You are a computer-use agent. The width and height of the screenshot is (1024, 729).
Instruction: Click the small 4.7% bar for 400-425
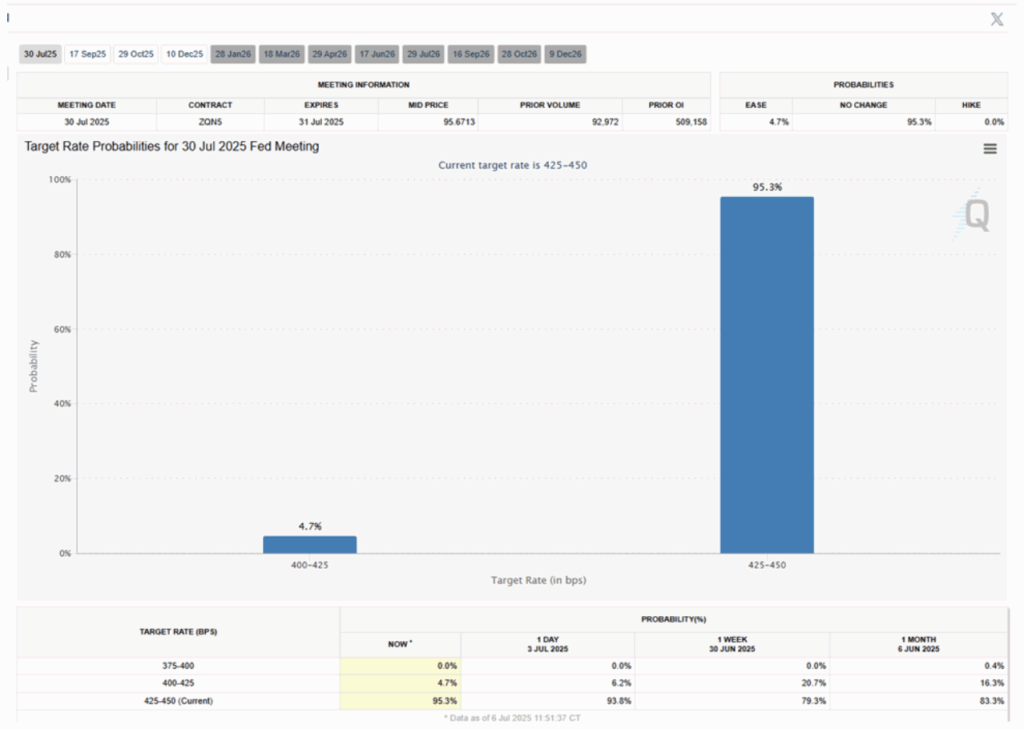coord(310,544)
